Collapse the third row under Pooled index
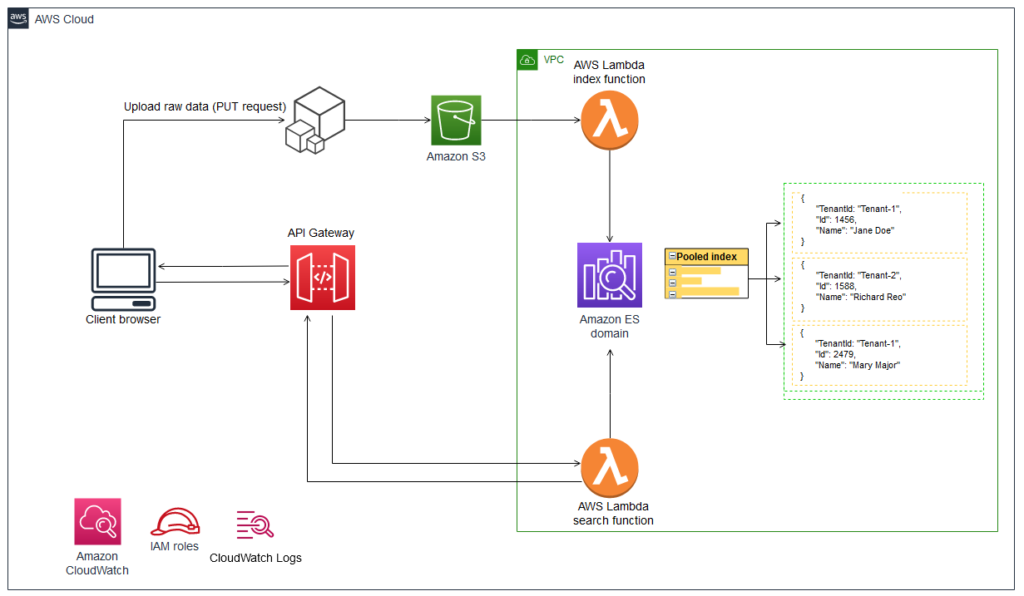This screenshot has width=1024, height=596. point(672,294)
